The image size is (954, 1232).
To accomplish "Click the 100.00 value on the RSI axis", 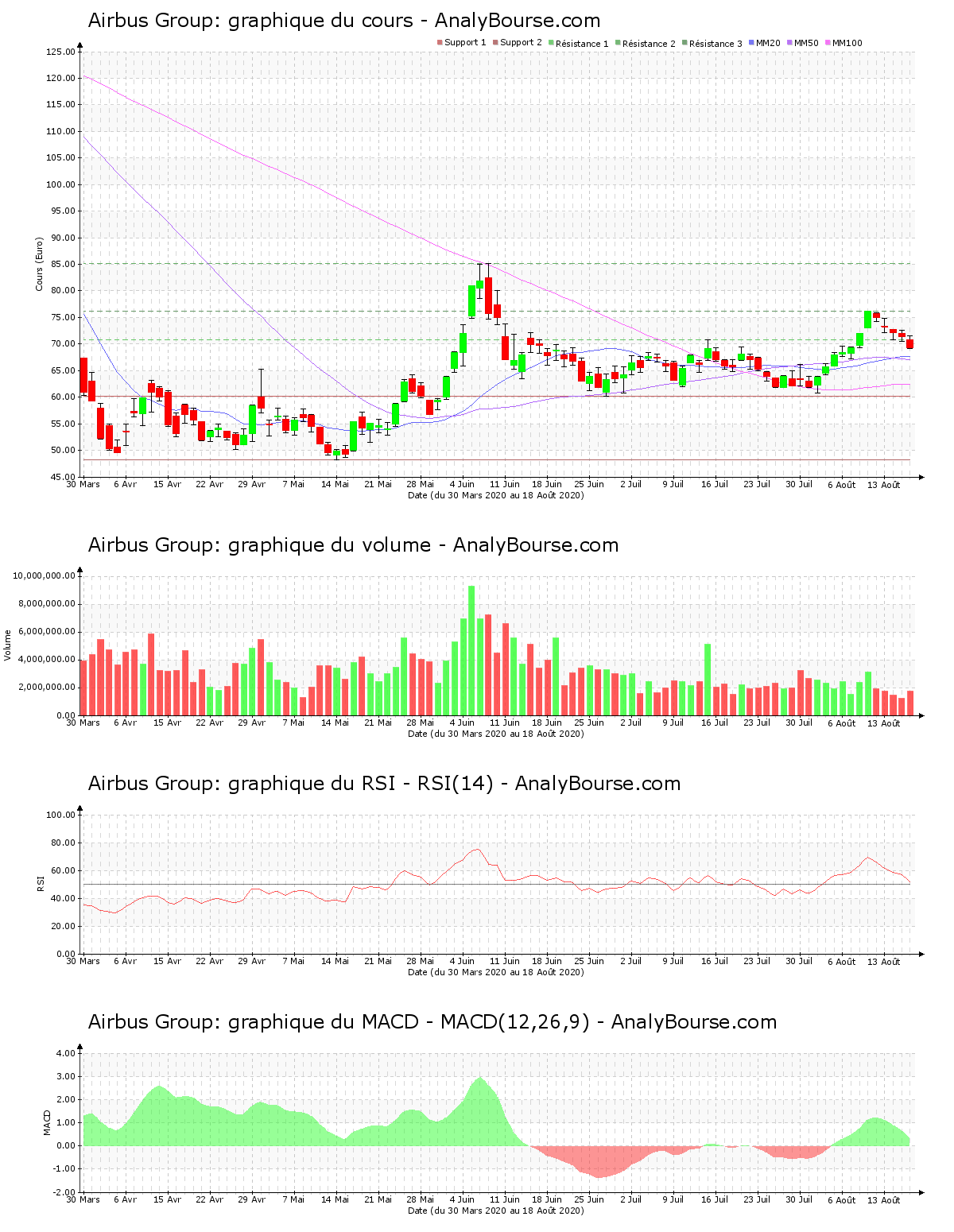I will point(60,815).
